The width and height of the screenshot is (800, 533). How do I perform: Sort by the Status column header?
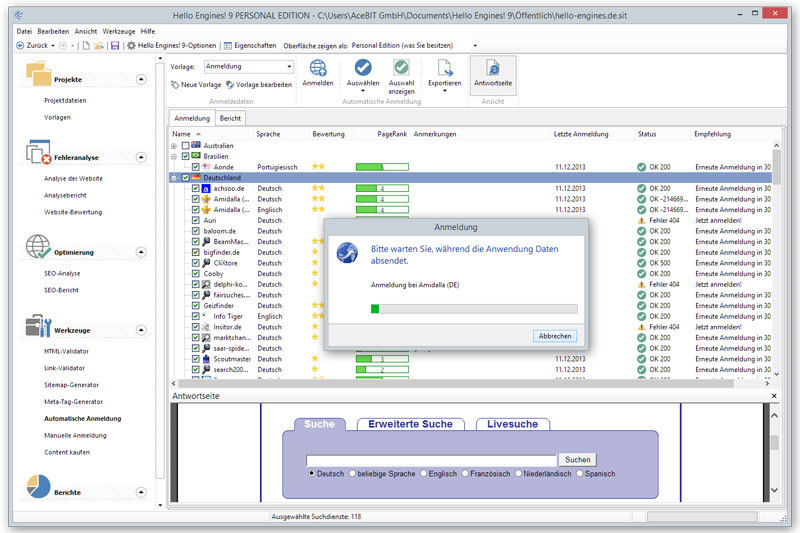(647, 134)
